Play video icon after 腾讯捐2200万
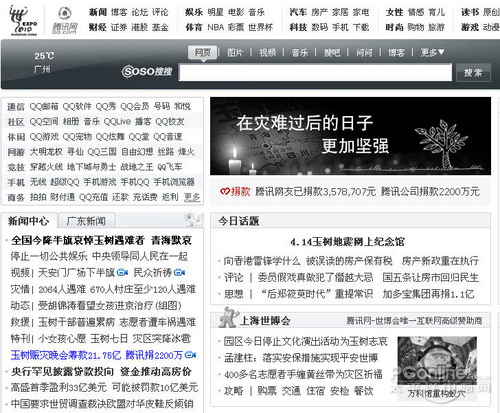Viewport: 500px width, 413px height. 190,355
